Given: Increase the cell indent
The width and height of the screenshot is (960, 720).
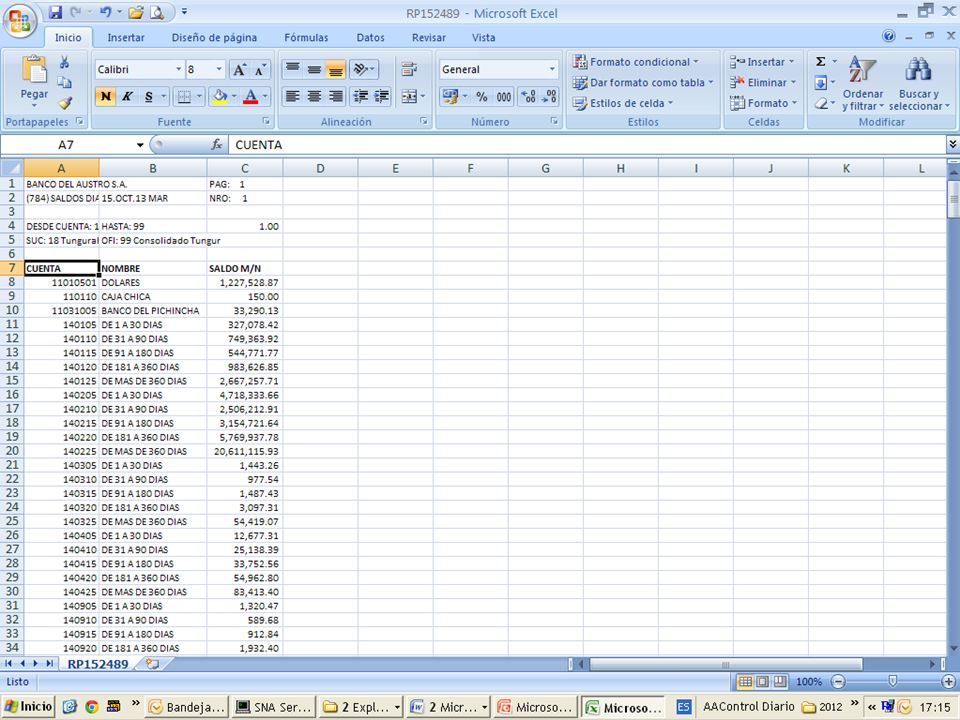Looking at the screenshot, I should click(381, 96).
